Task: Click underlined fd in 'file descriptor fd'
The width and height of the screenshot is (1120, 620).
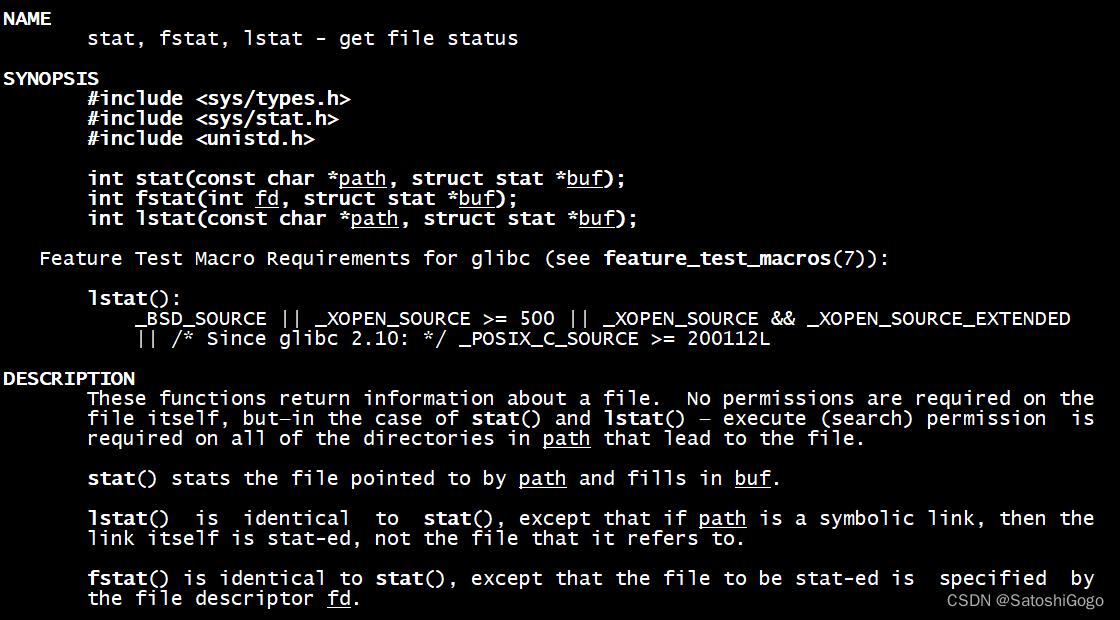Action: coord(339,599)
